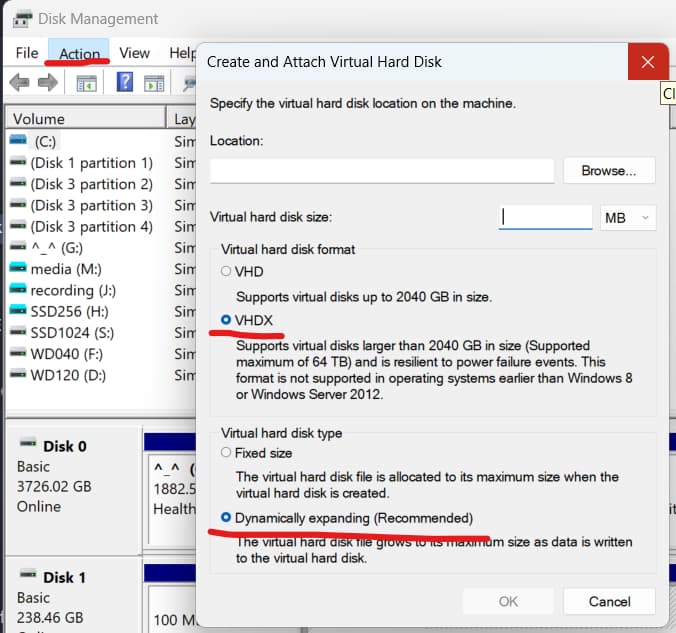The height and width of the screenshot is (633, 676).
Task: Click the virtual hard disk size field
Action: [x=545, y=217]
